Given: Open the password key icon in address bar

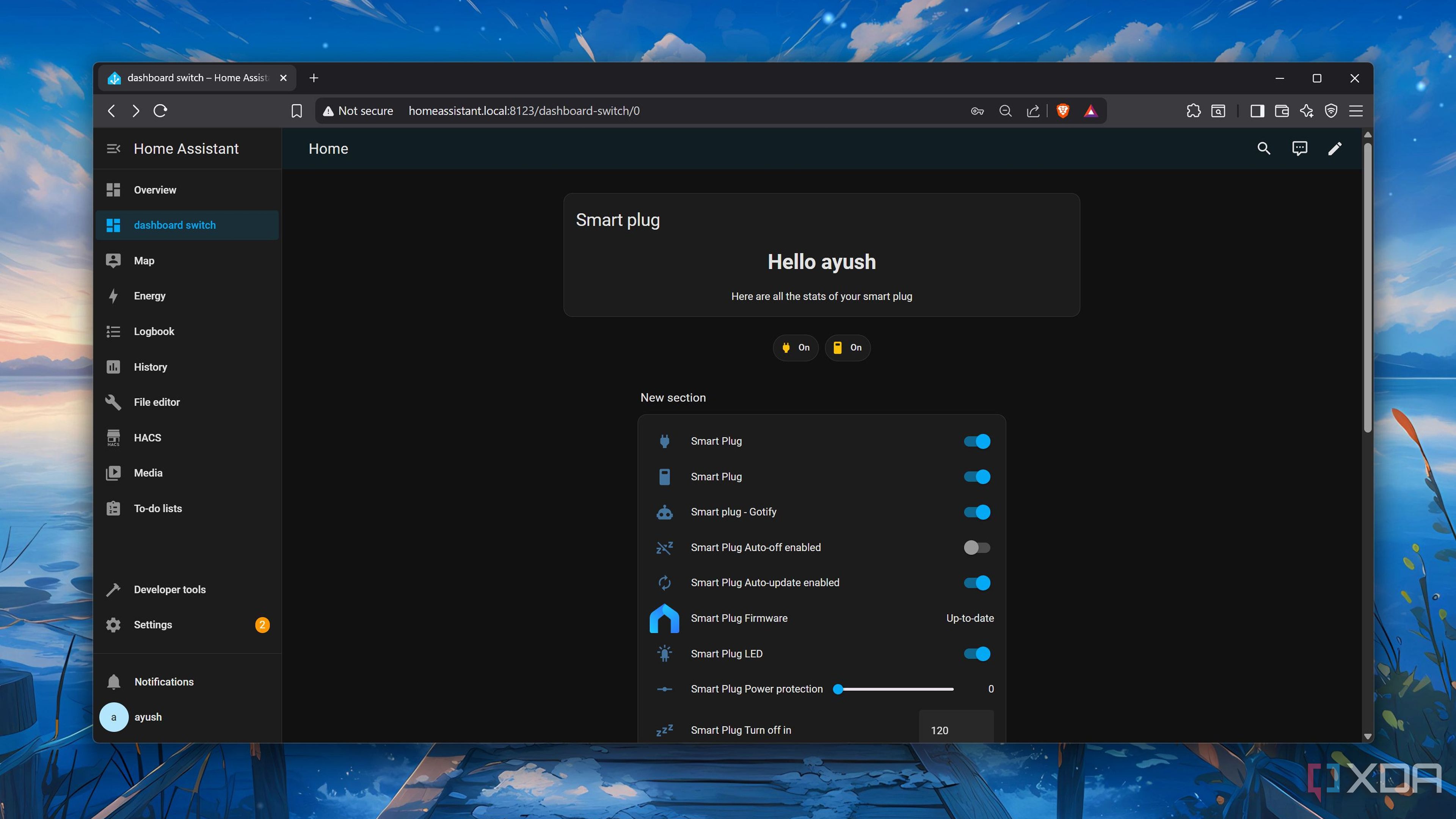Looking at the screenshot, I should (x=977, y=111).
